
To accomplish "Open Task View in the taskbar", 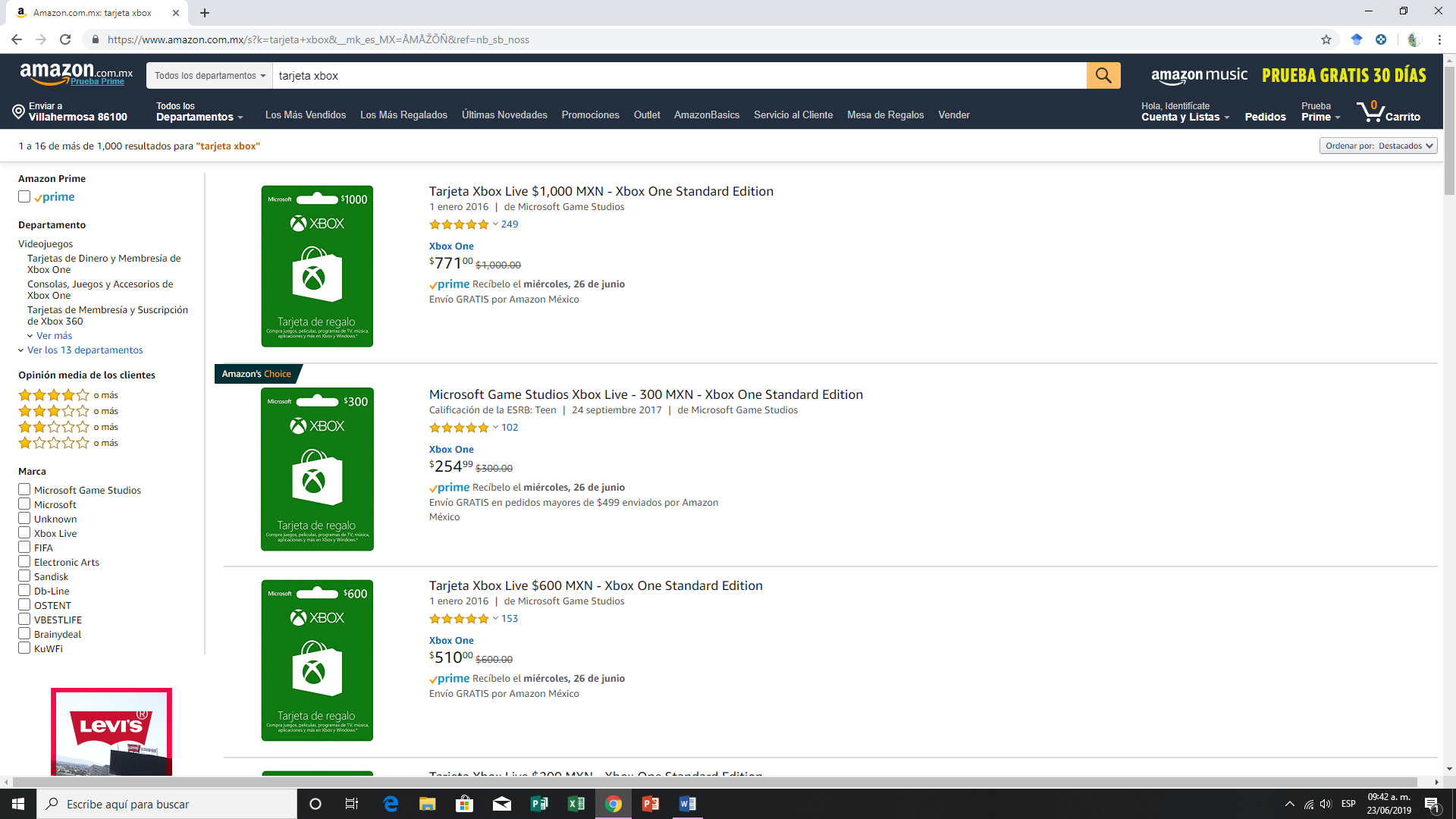I will [x=352, y=804].
